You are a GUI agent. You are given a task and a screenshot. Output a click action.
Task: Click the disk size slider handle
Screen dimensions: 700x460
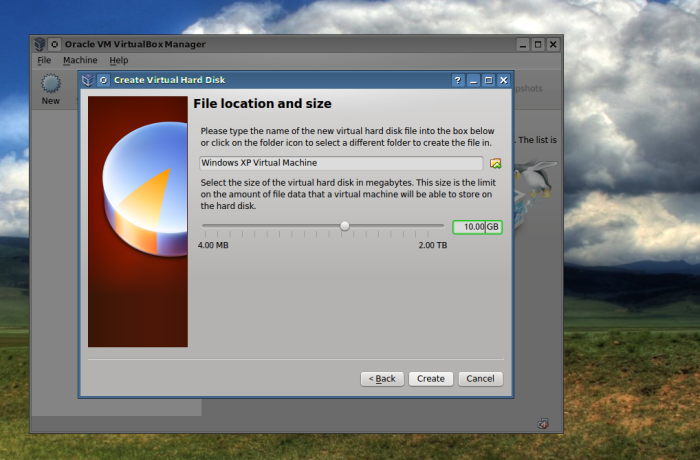click(x=345, y=226)
